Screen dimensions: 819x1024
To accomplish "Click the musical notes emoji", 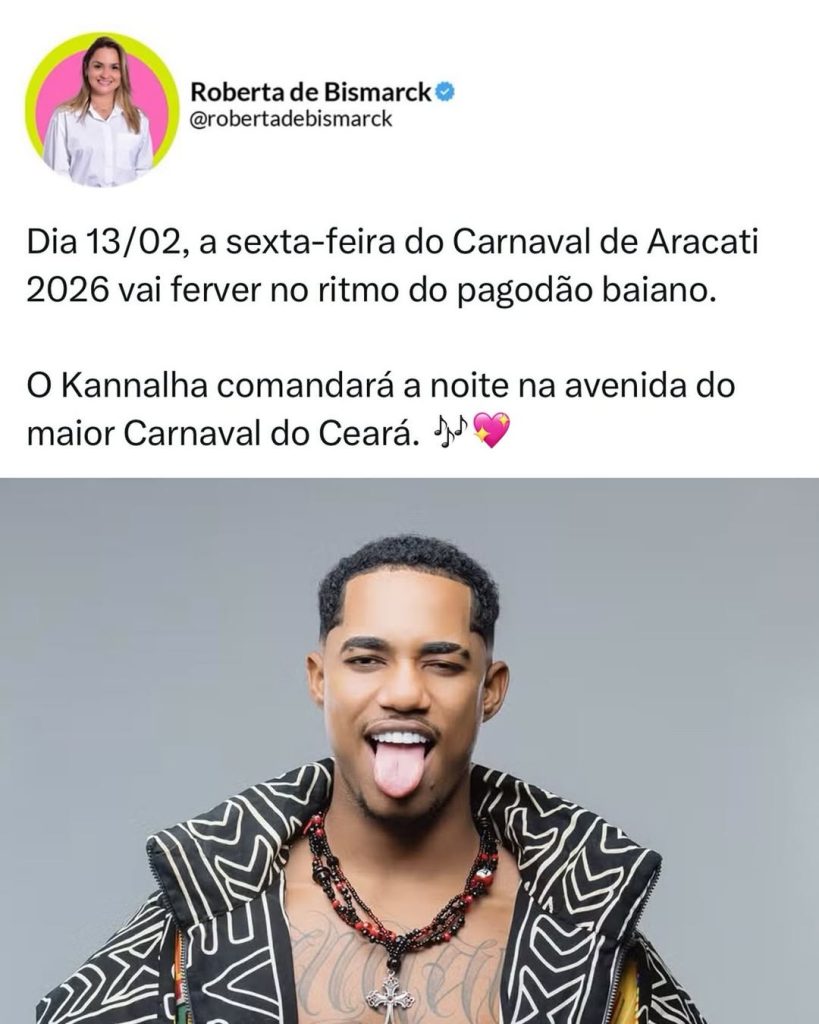I will (x=451, y=431).
